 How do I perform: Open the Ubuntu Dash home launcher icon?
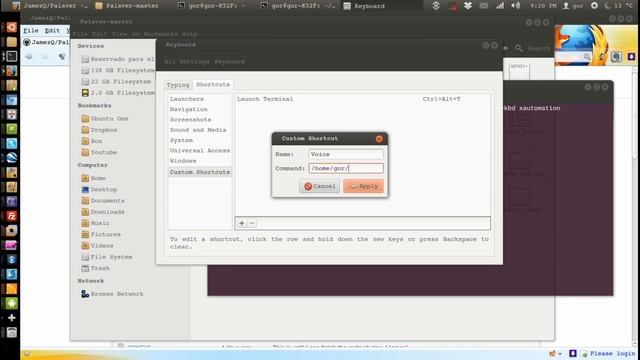click(x=11, y=27)
